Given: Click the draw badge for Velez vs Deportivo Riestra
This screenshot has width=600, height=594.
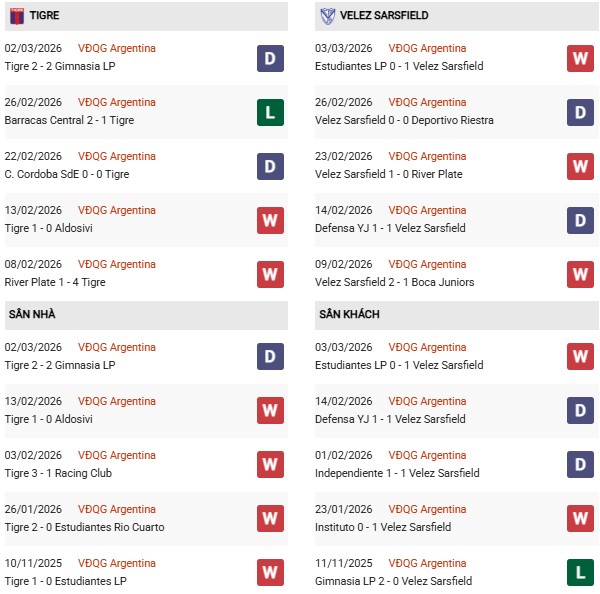Looking at the screenshot, I should pos(580,112).
